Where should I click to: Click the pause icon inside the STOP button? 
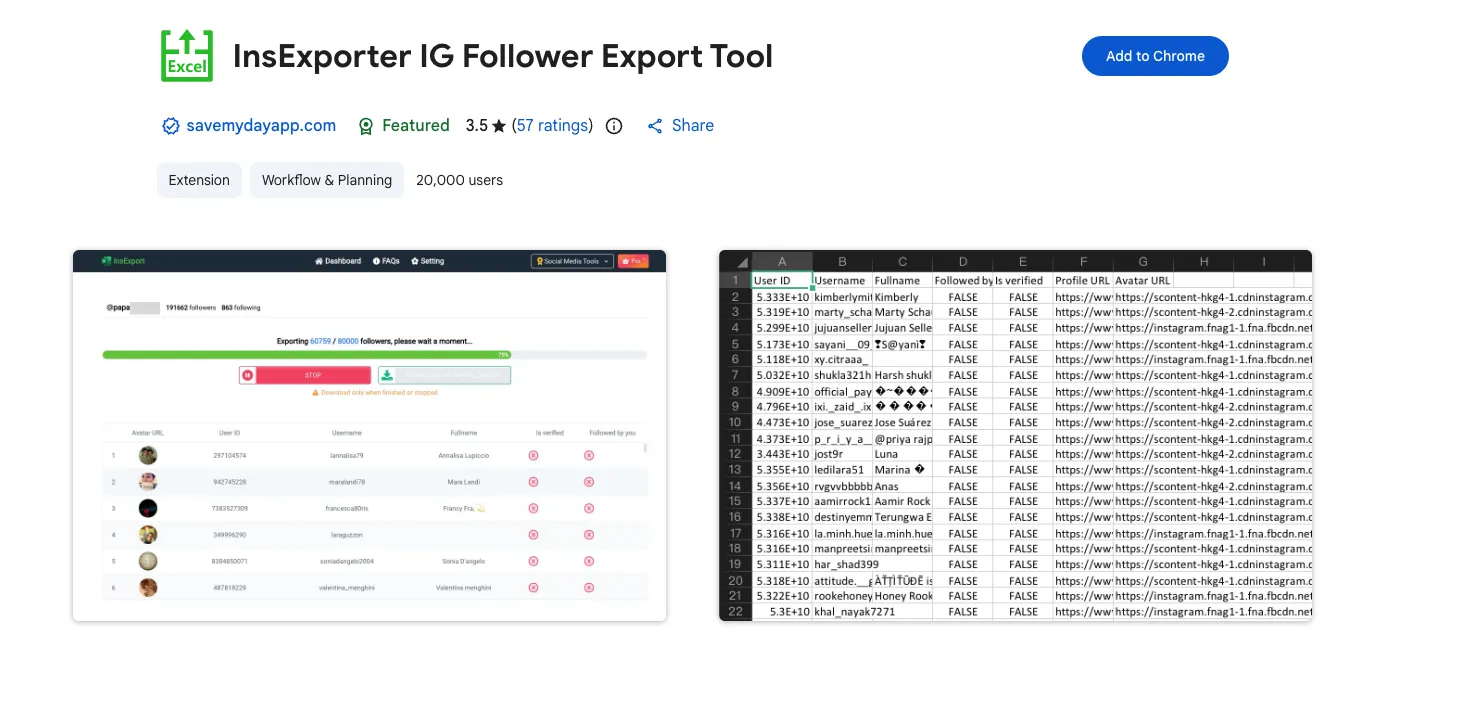point(248,375)
